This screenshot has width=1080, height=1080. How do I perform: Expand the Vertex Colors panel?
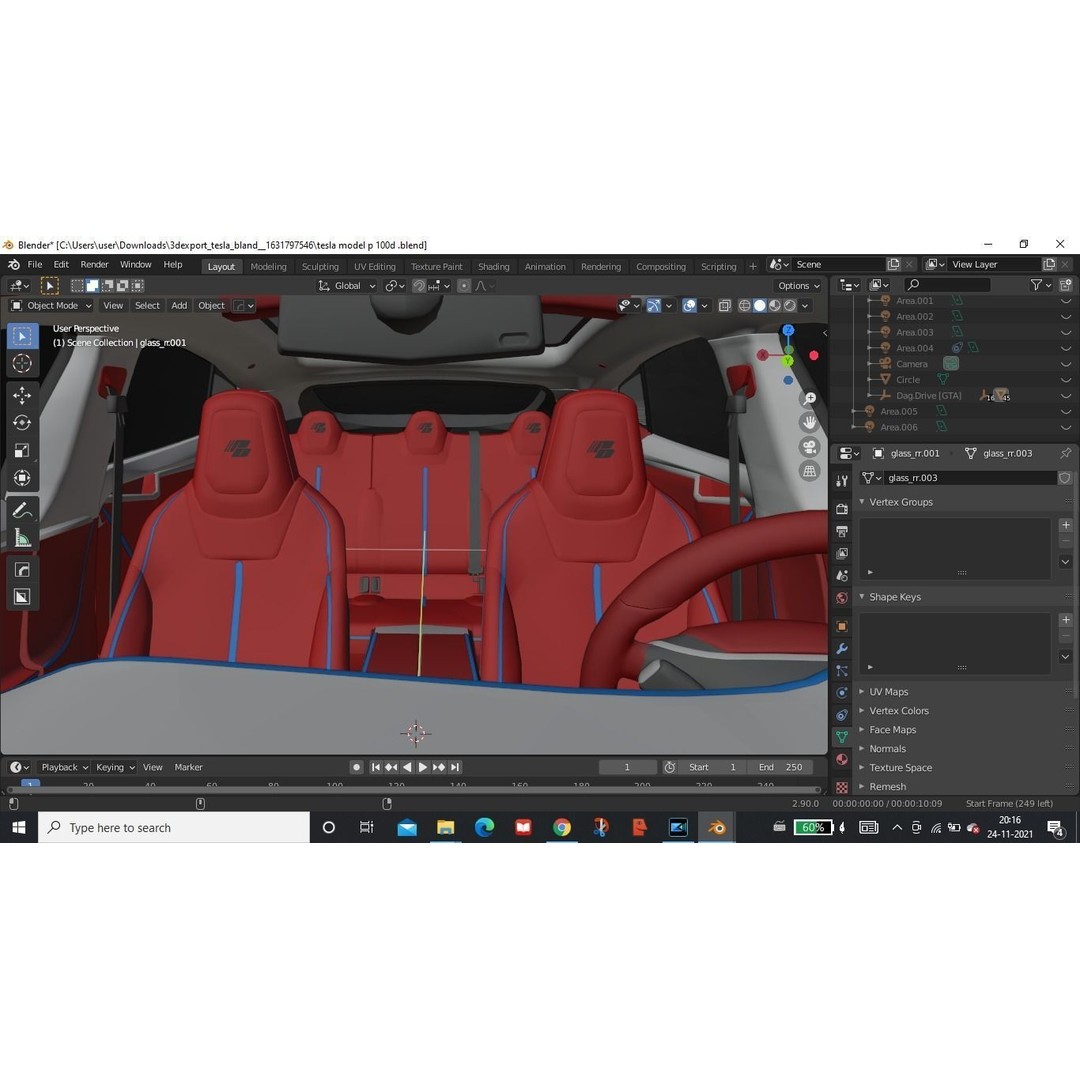[x=862, y=710]
